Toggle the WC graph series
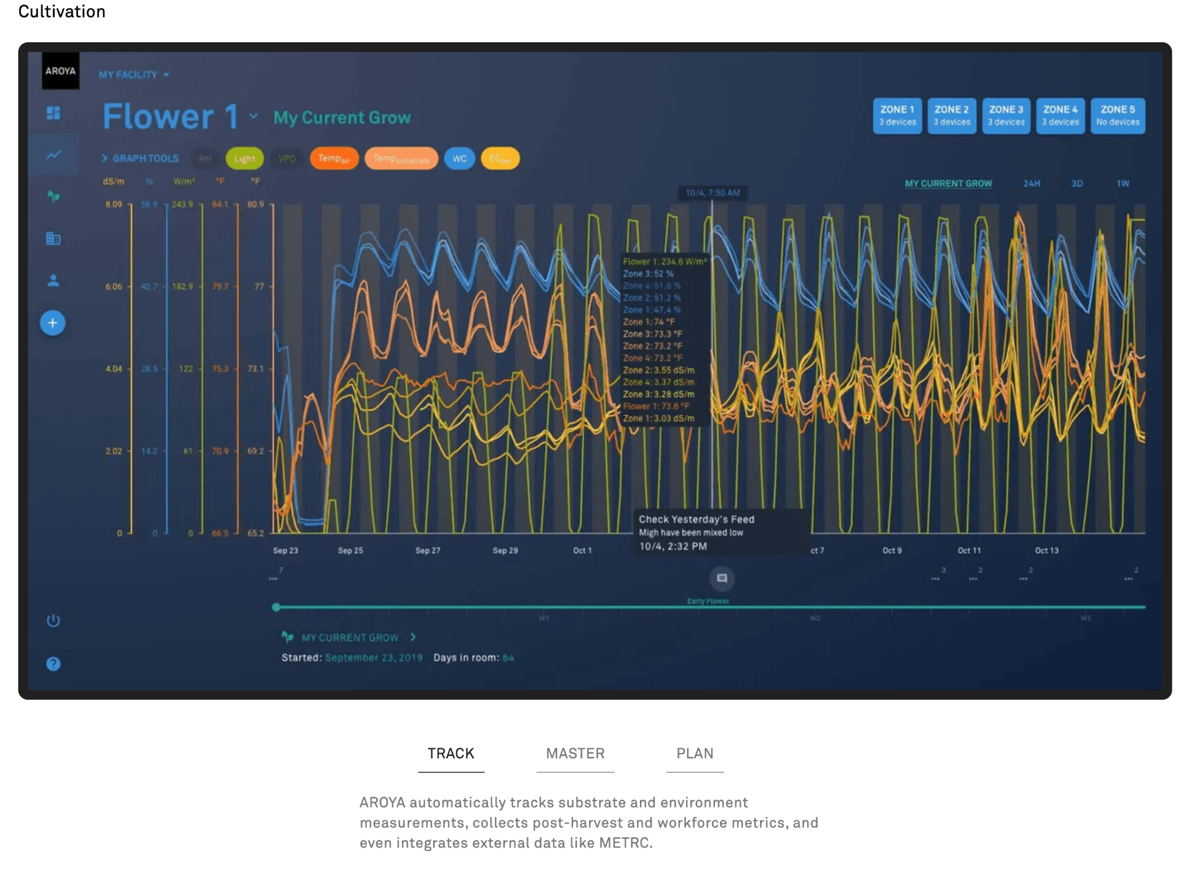The image size is (1200, 885). (x=459, y=159)
